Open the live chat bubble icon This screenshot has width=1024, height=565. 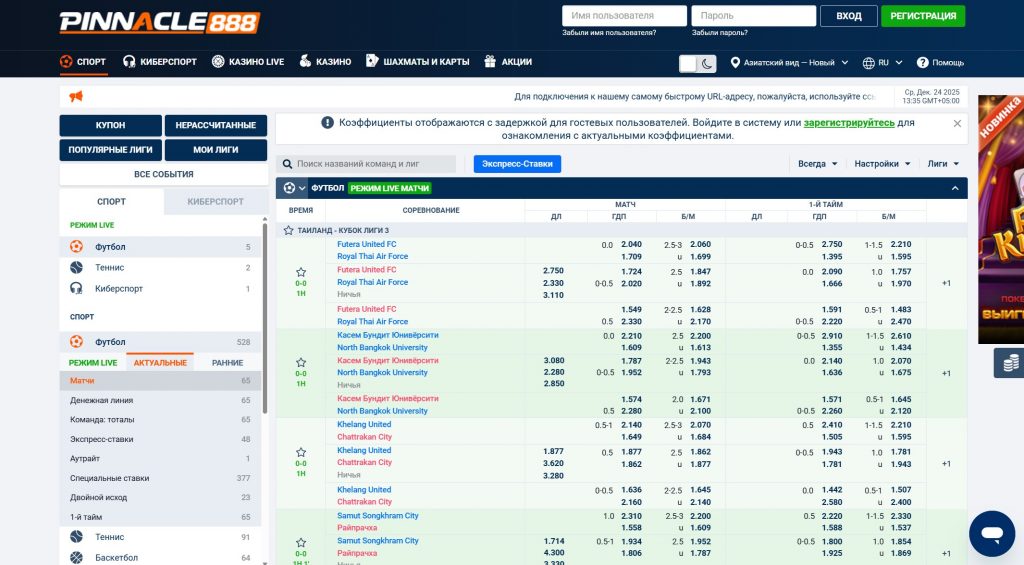(x=991, y=533)
